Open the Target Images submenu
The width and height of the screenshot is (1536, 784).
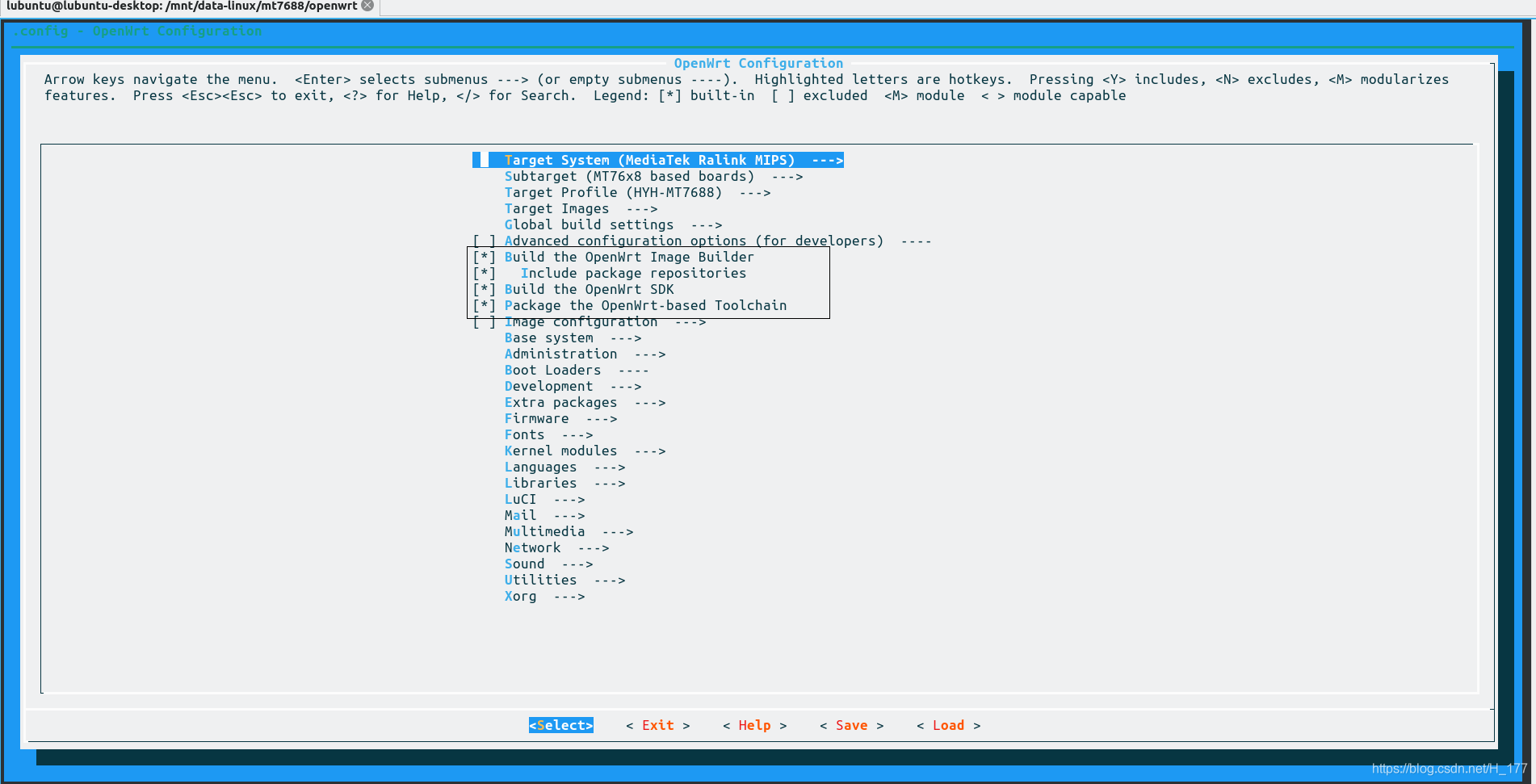tap(581, 208)
